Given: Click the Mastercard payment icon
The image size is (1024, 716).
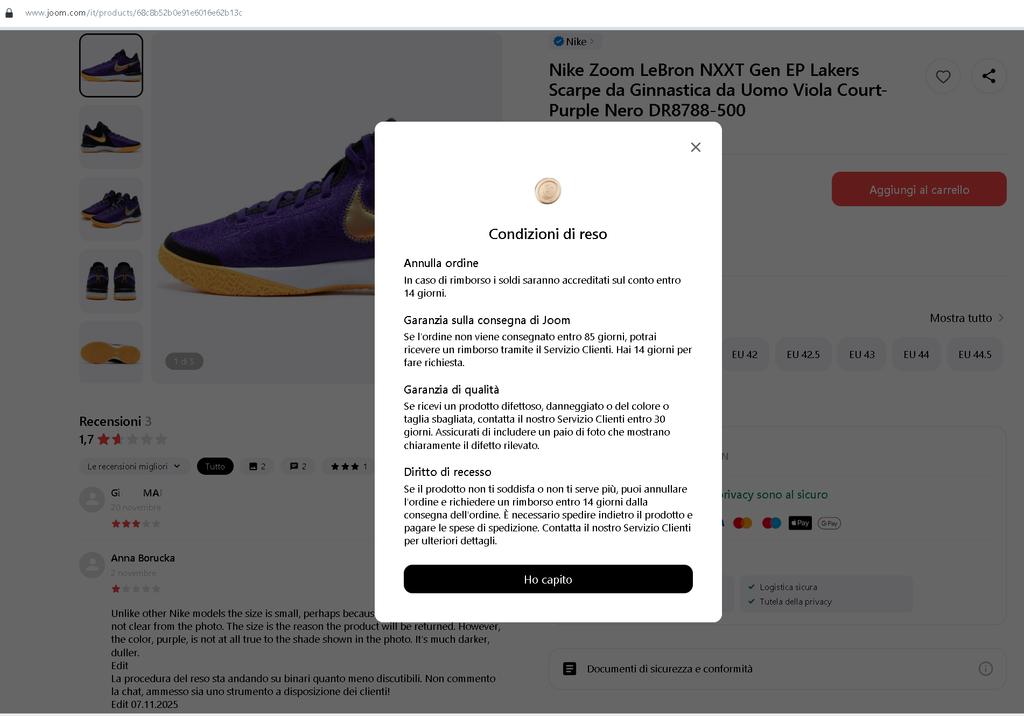Looking at the screenshot, I should click(x=742, y=523).
